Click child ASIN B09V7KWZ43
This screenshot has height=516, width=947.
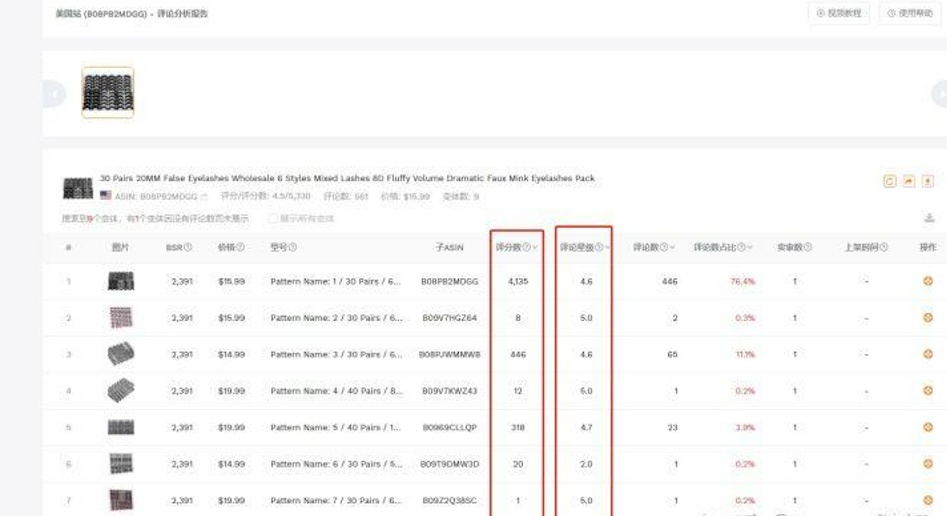(449, 391)
